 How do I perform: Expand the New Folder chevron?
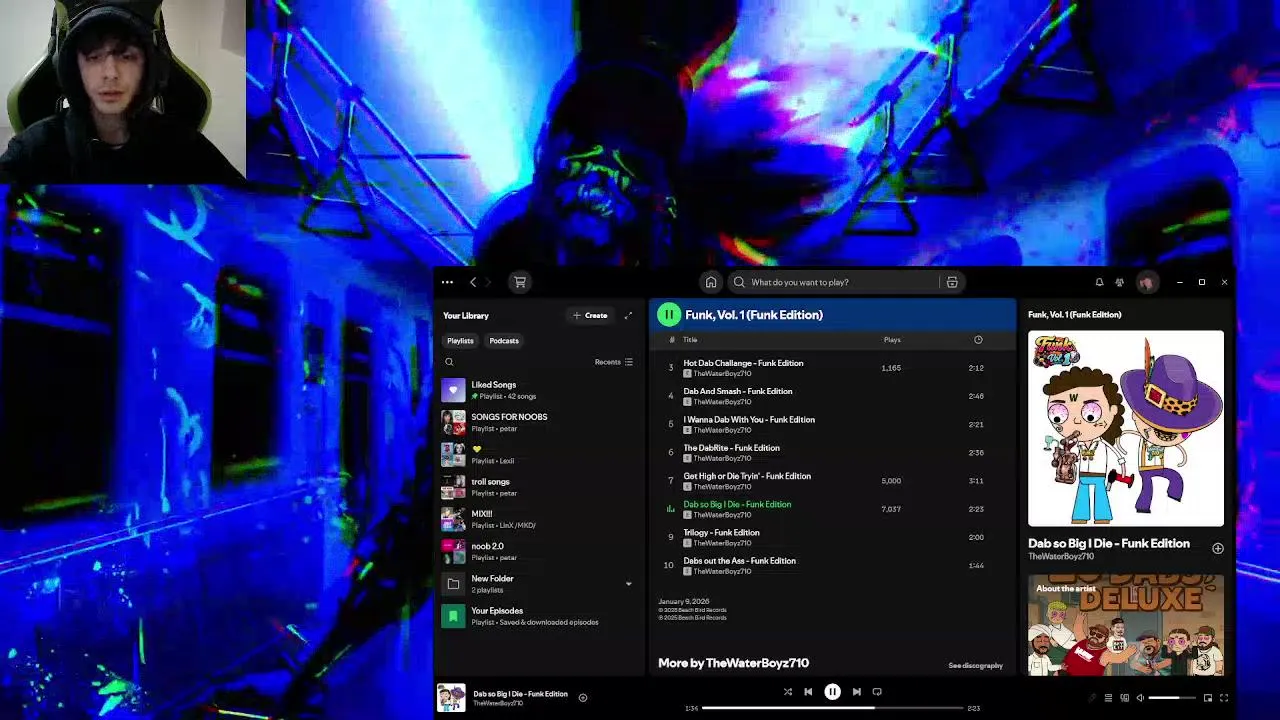point(628,584)
